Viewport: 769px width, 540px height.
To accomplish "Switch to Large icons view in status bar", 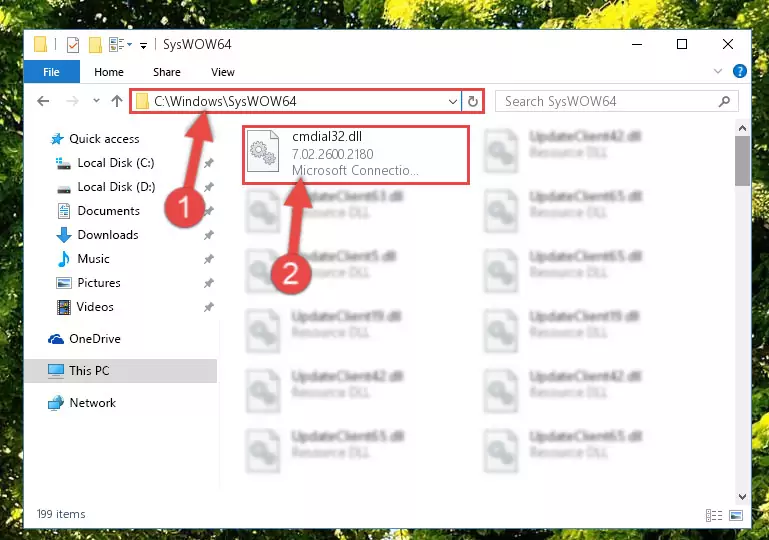I will [736, 515].
